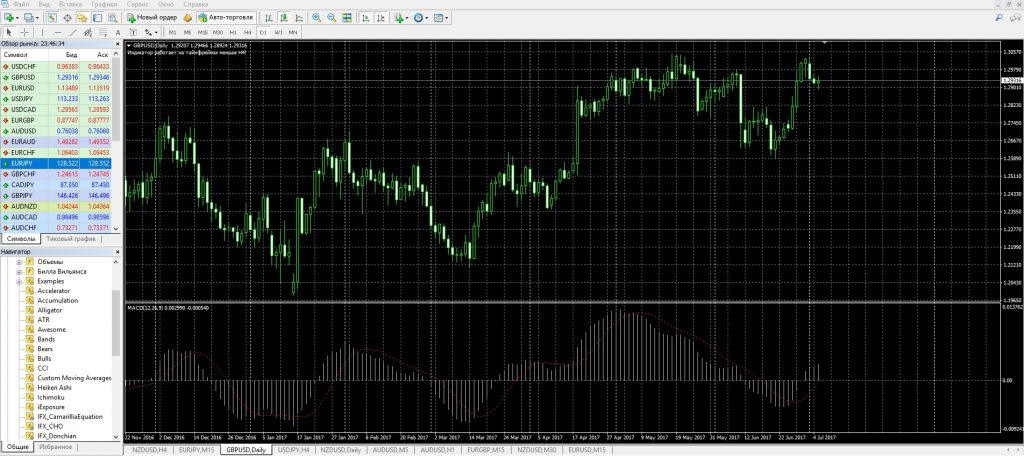Select the trendline tool
The width and height of the screenshot is (1024, 456).
click(73, 32)
